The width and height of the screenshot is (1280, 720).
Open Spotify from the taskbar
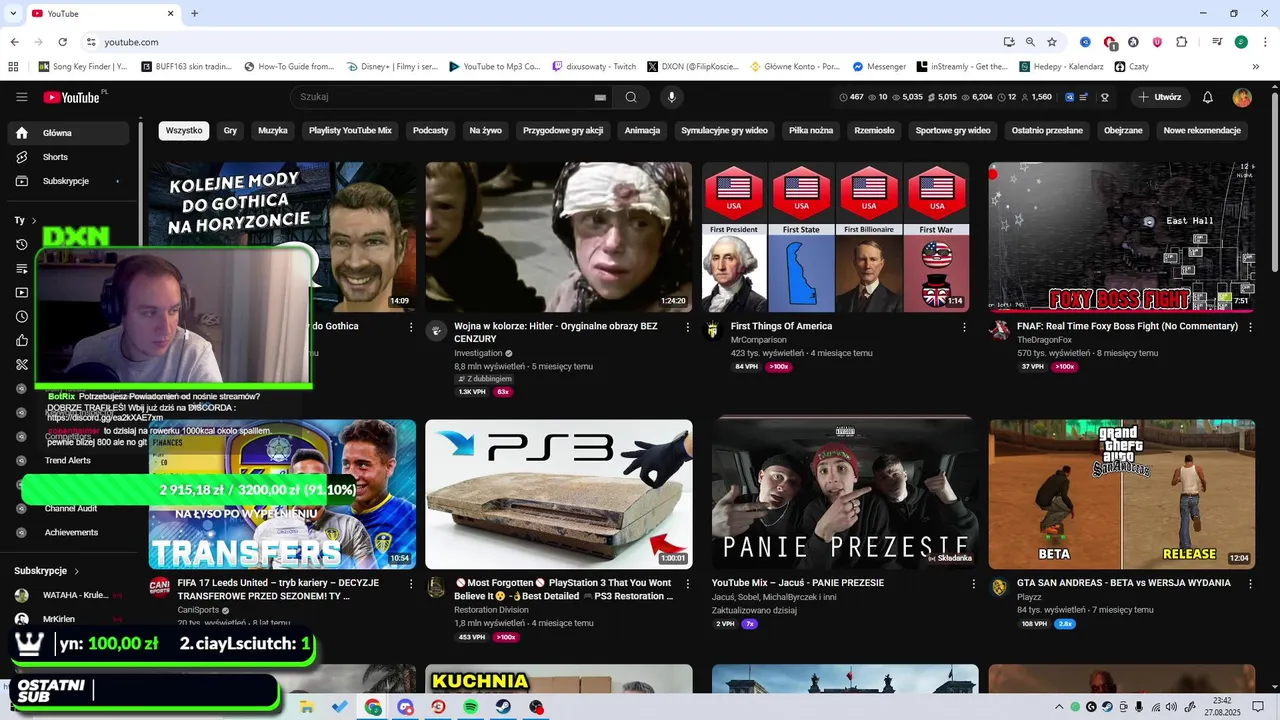(471, 707)
